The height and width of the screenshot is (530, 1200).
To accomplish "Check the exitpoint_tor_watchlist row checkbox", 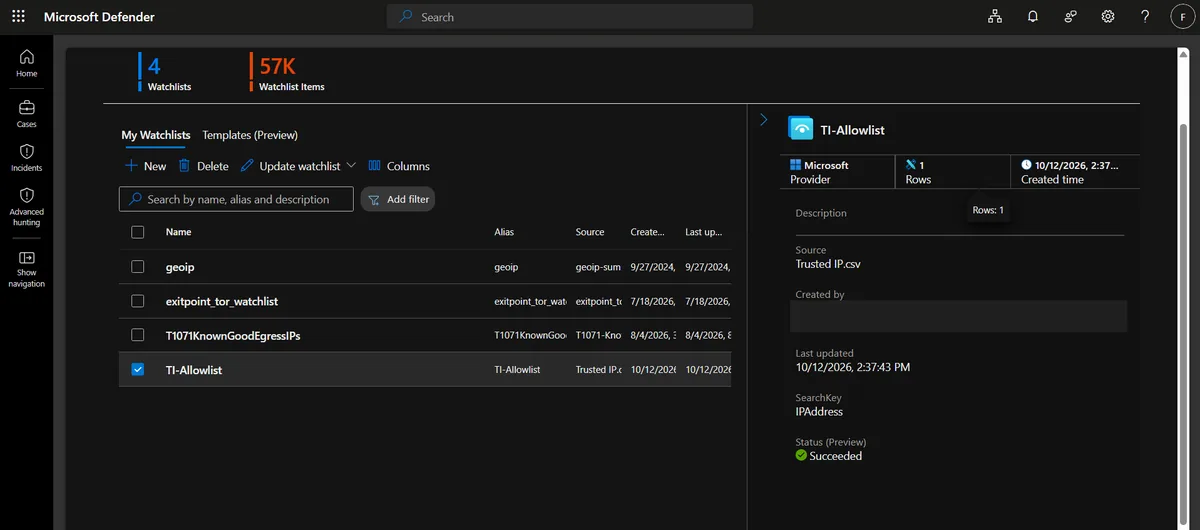I will coord(138,301).
